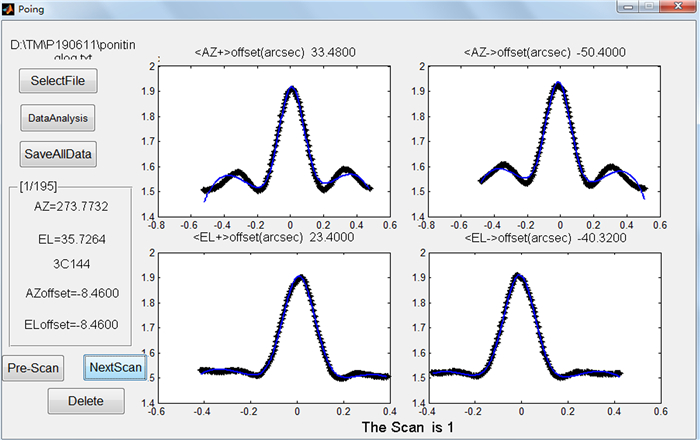Click the peak in the AZ+ plot
Screen dimensions: 700x440
point(291,88)
